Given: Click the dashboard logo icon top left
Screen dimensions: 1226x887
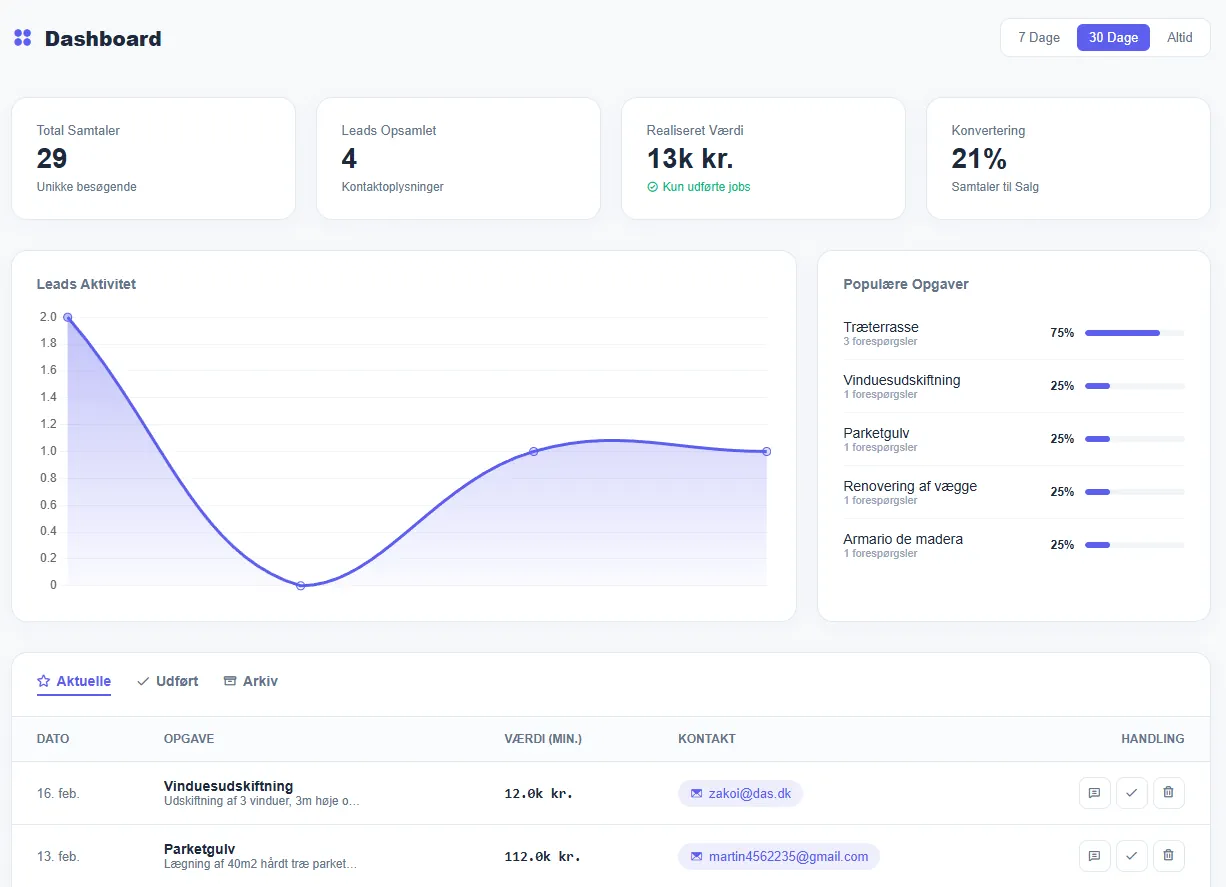Looking at the screenshot, I should 22,36.
